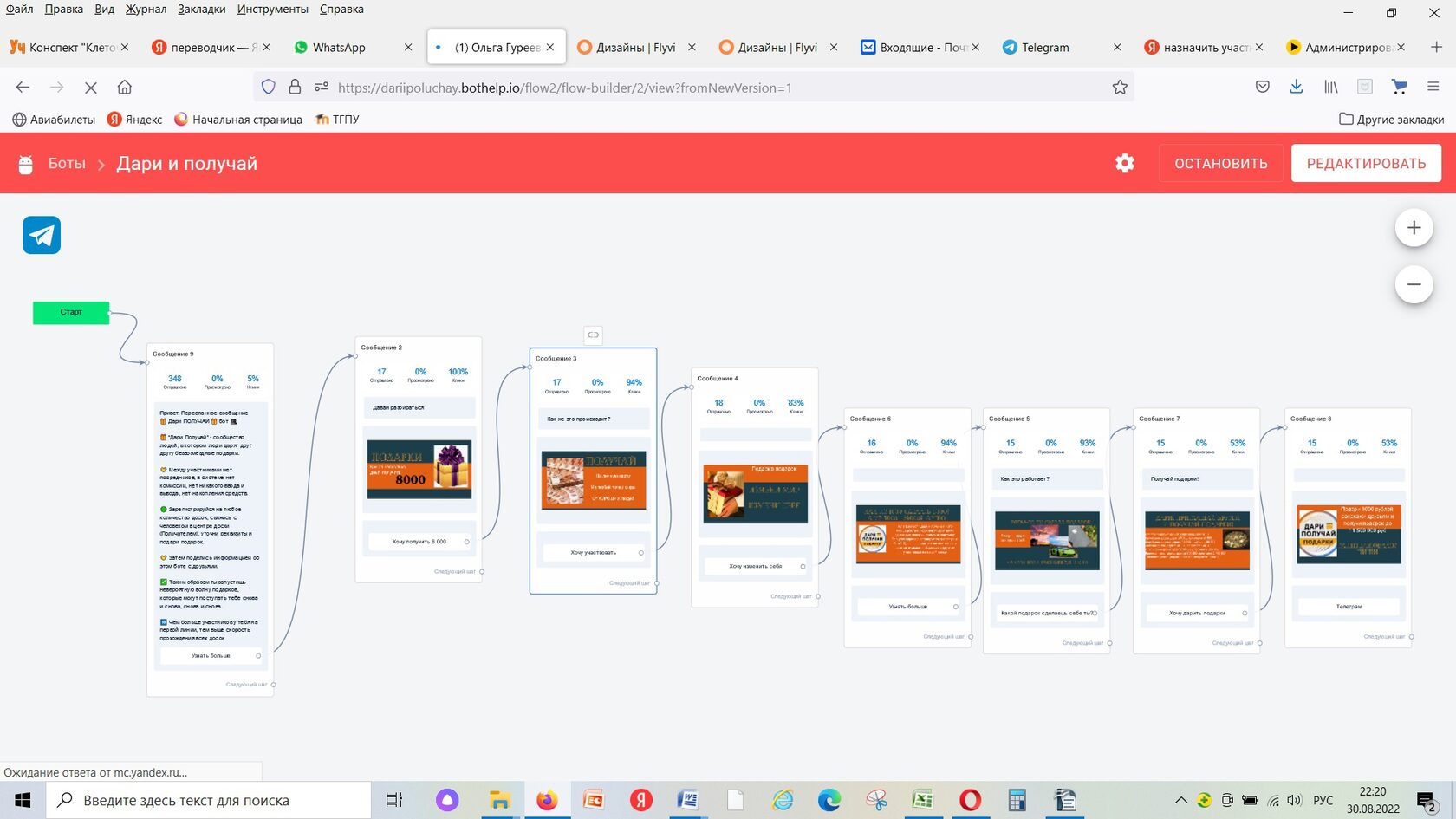Open the Закладки menu
Screen dimensions: 1456x819
coord(201,9)
